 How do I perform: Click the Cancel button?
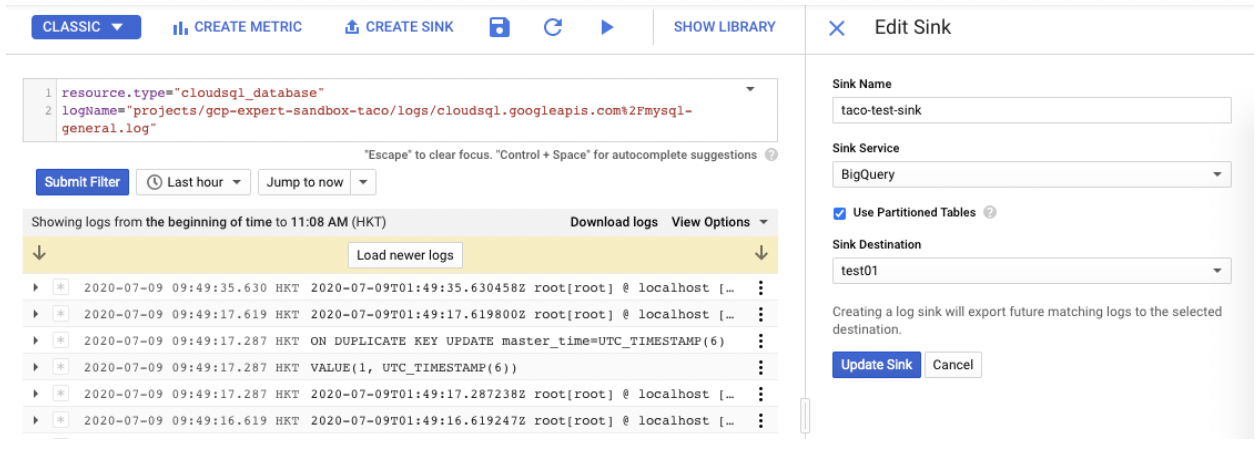(953, 365)
